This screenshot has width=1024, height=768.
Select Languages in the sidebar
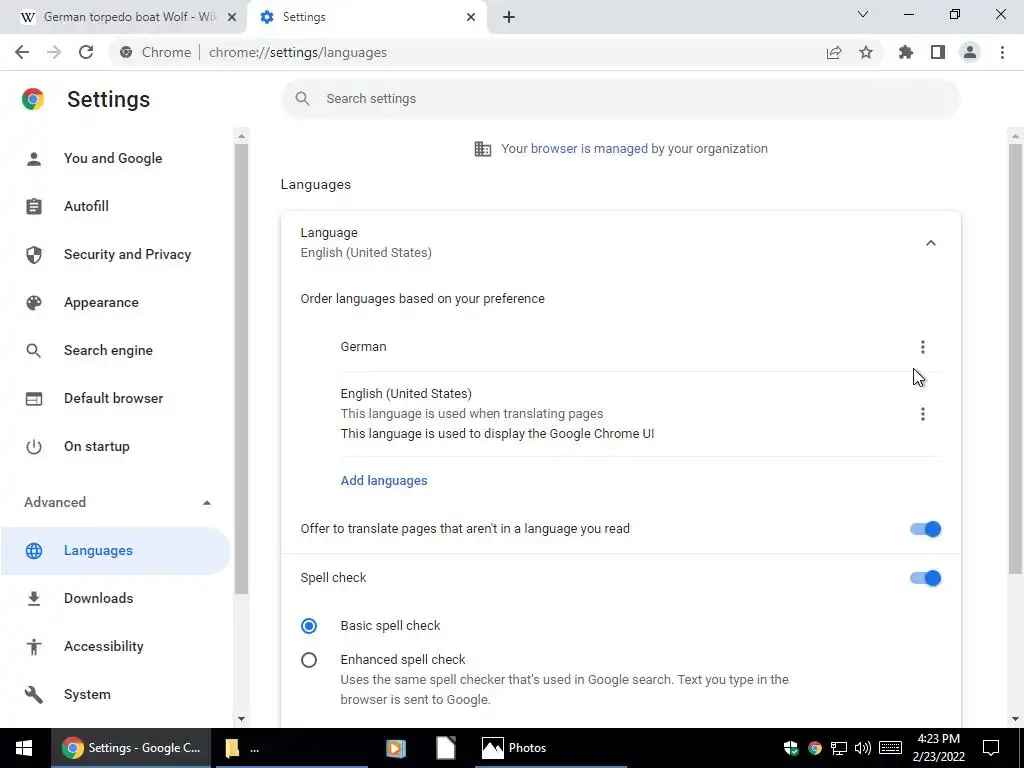(x=115, y=551)
